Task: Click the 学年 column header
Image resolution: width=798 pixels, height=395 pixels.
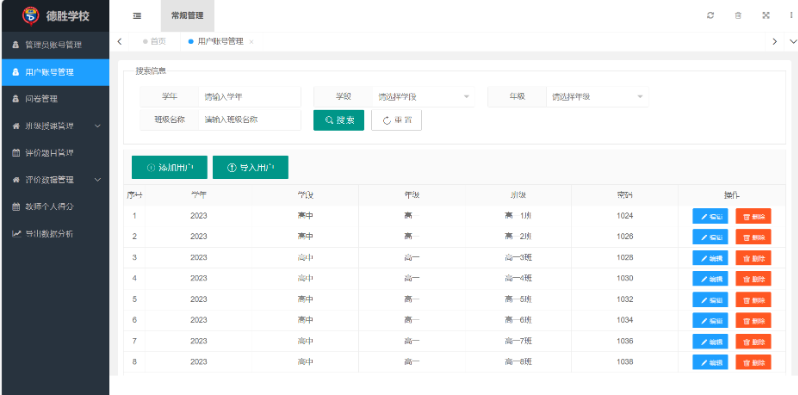Action: click(198, 195)
